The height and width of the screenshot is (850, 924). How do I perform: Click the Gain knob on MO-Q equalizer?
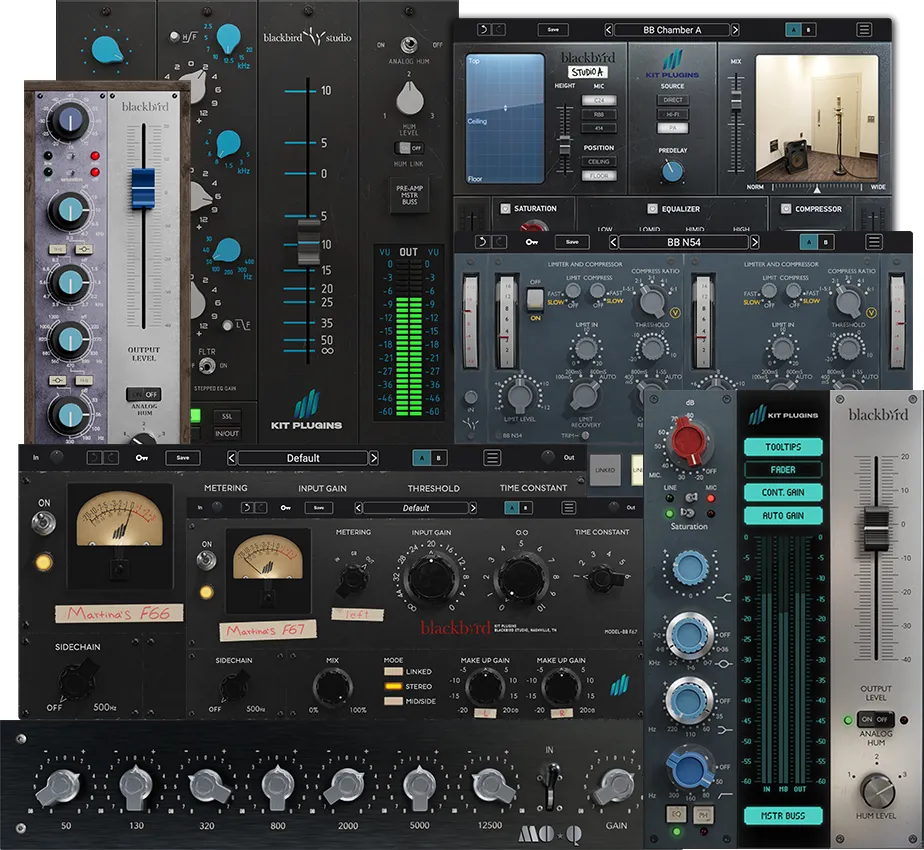tap(614, 786)
